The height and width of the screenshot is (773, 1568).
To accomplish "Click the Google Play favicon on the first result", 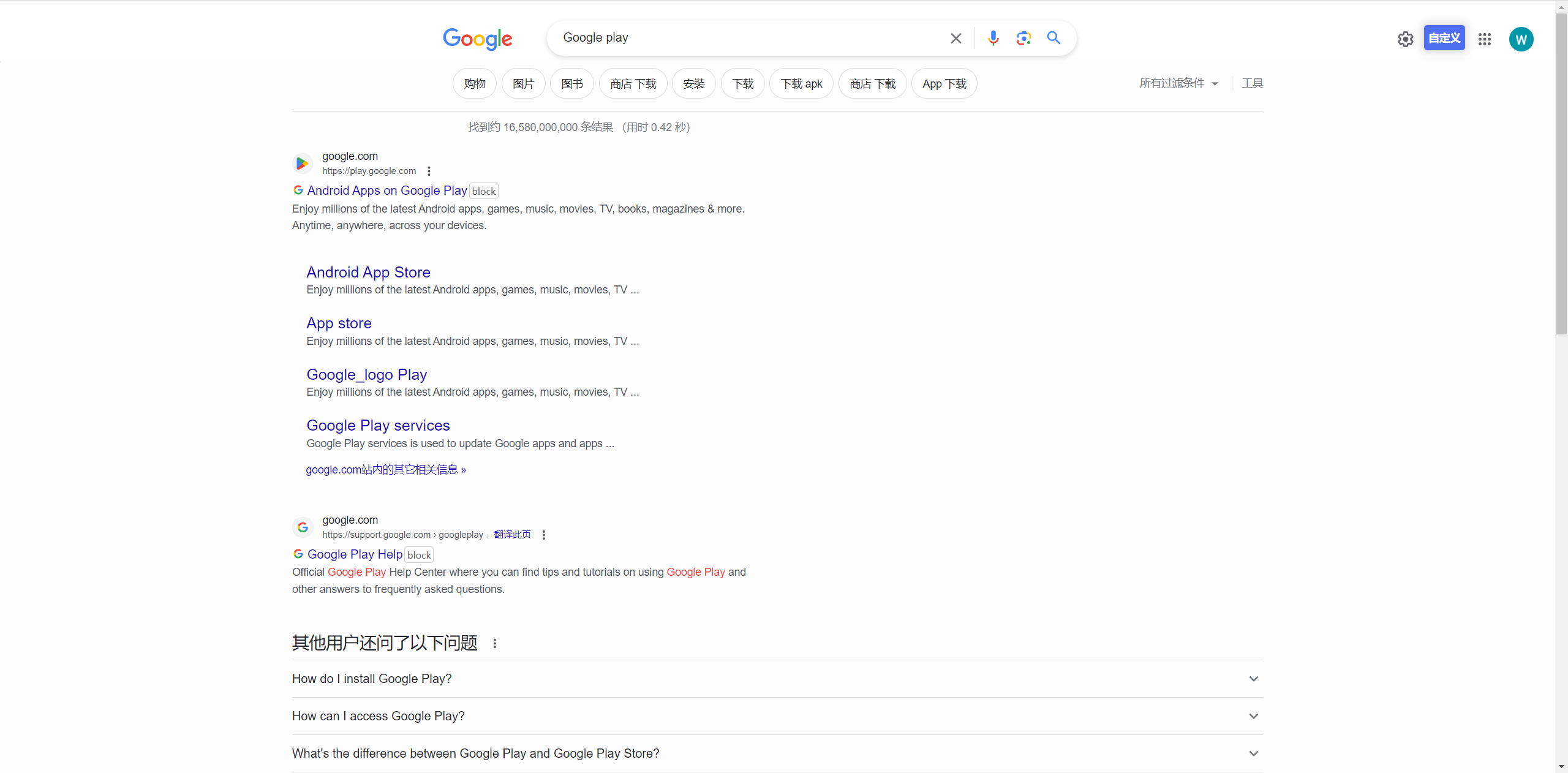I will [302, 163].
